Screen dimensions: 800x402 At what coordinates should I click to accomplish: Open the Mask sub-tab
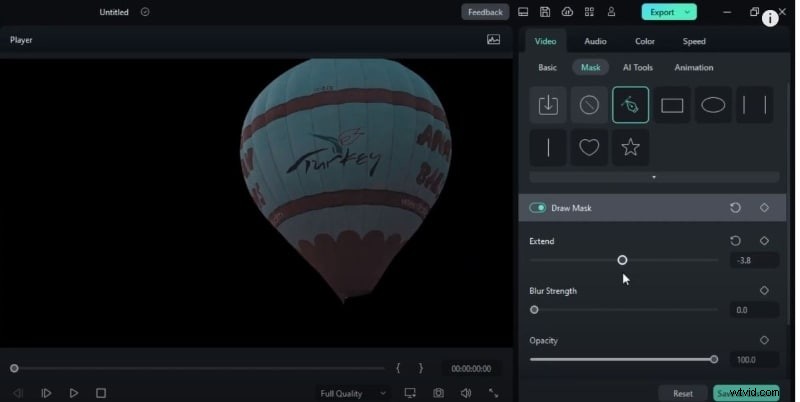[590, 67]
